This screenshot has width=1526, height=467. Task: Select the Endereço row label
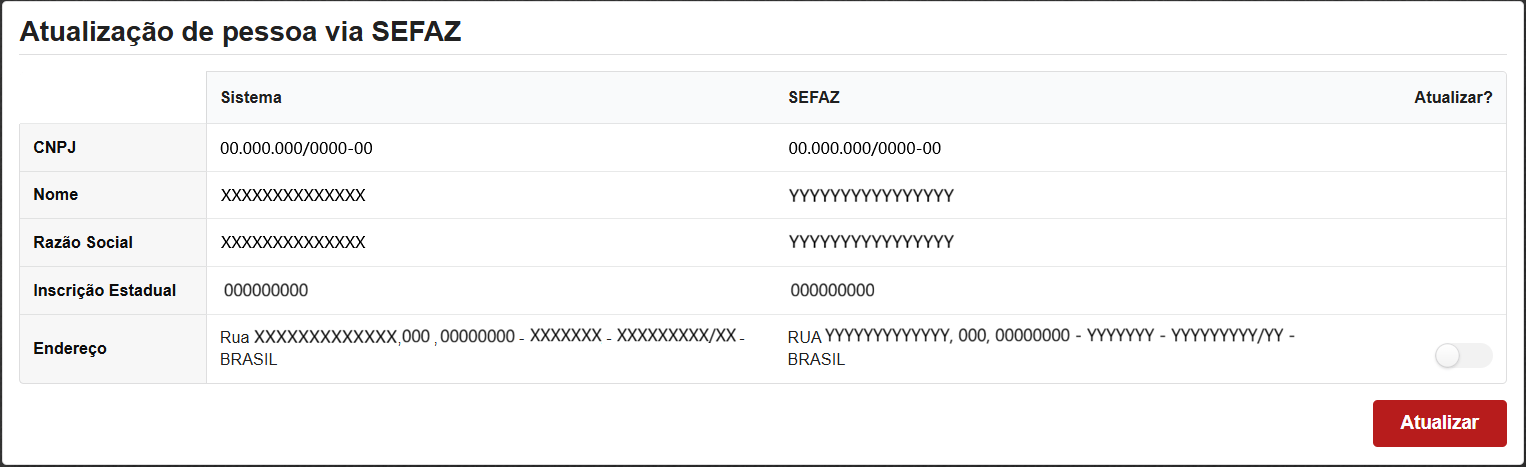tap(70, 349)
